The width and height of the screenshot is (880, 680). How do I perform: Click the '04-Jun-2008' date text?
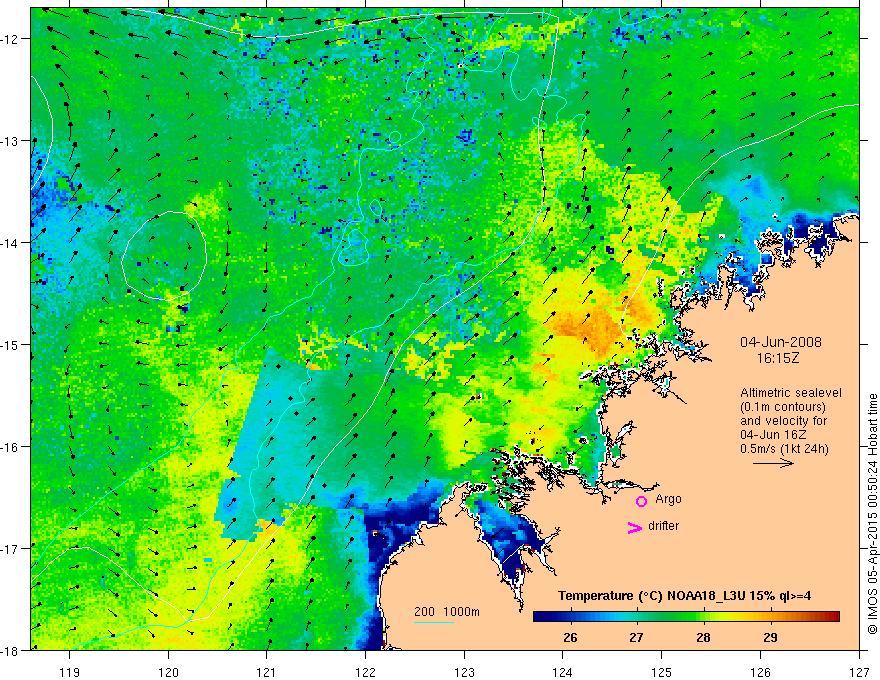click(x=781, y=342)
